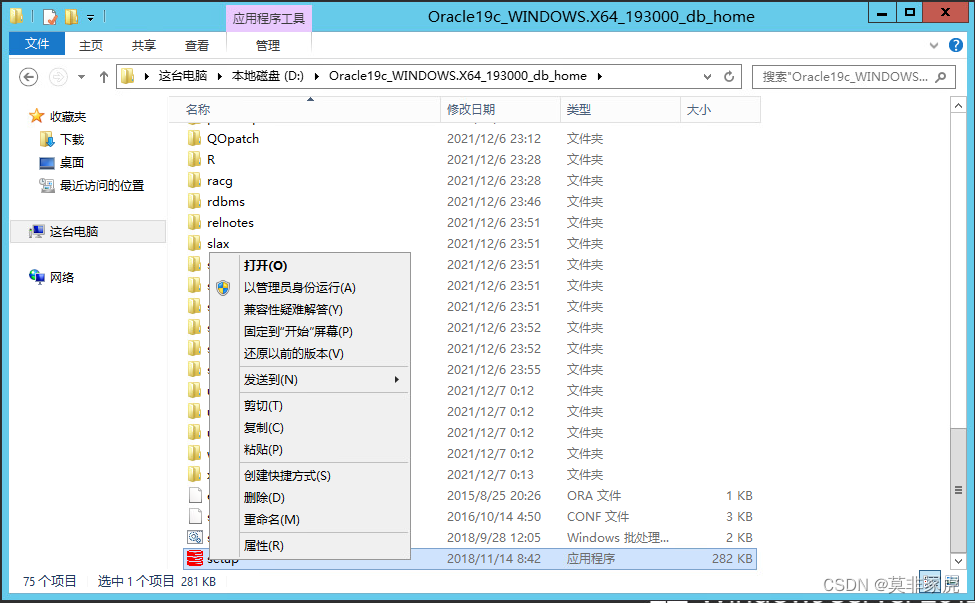975x603 pixels.
Task: Choose 打开(O) from the context menu
Action: tap(310, 265)
